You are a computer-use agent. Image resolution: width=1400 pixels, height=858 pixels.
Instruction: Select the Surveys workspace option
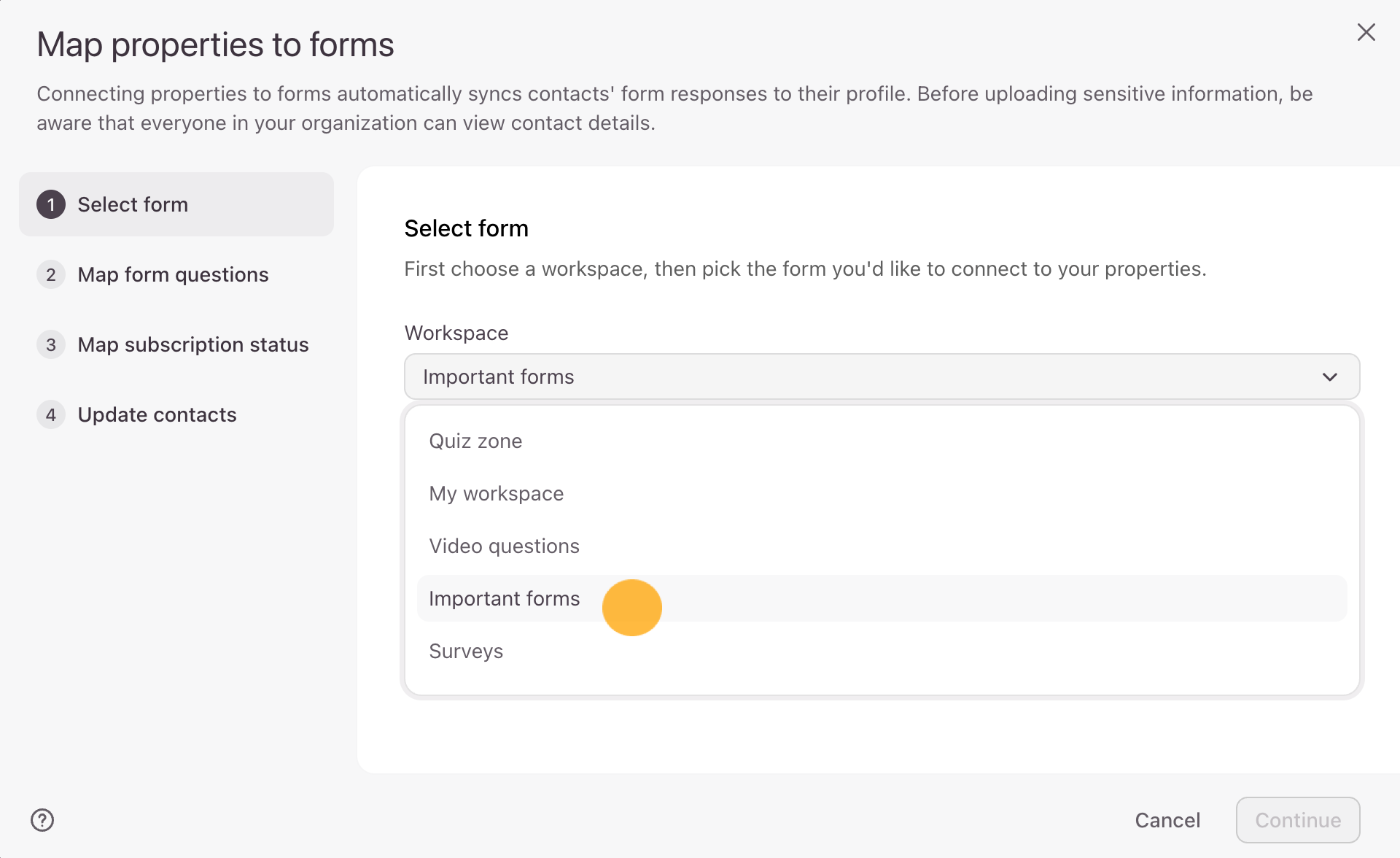tap(466, 652)
